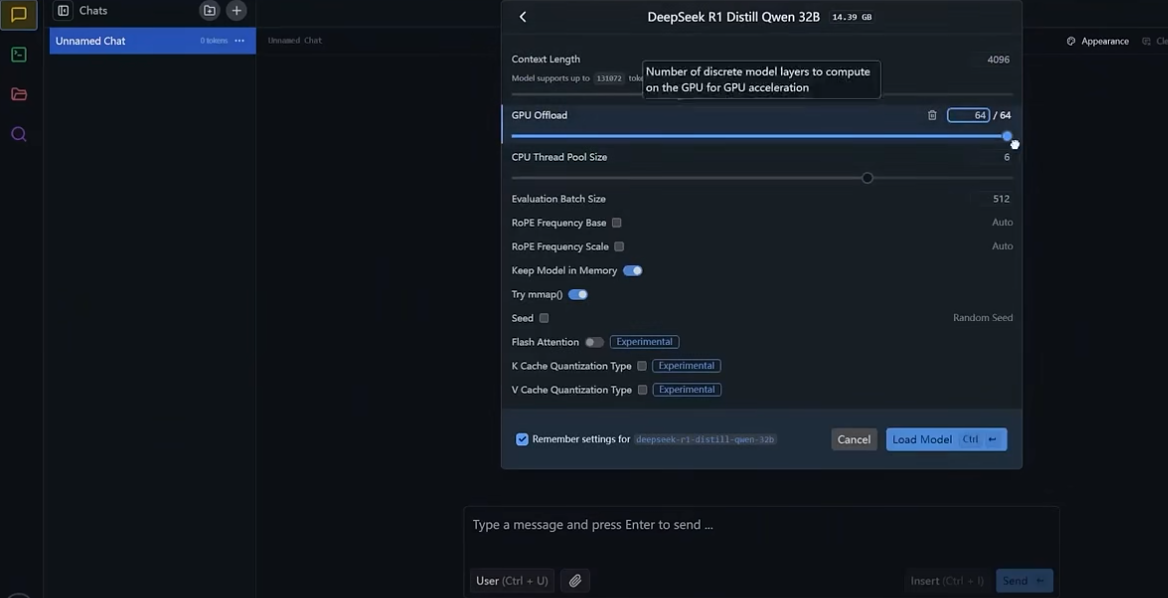Screen dimensions: 1168x598
Task: Open the Unnamed Chat options ellipsis
Action: click(239, 41)
